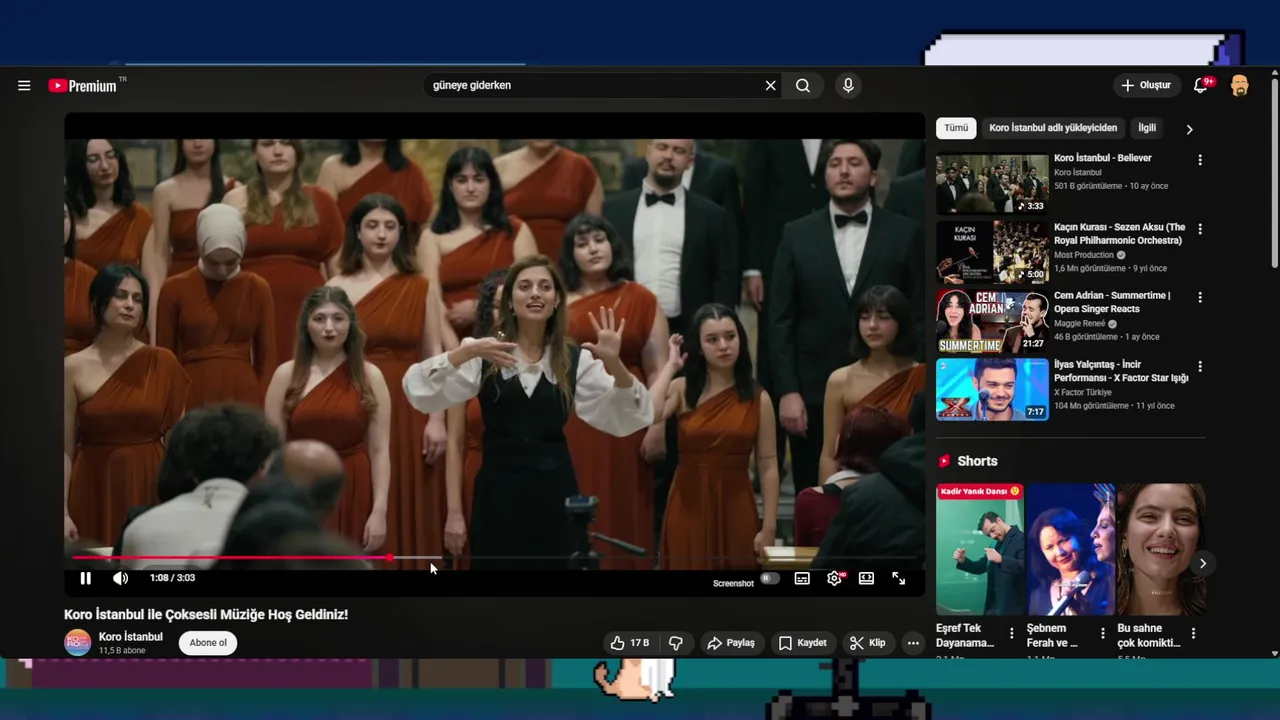Click the X Factor Türkiye channel name

point(1088,392)
